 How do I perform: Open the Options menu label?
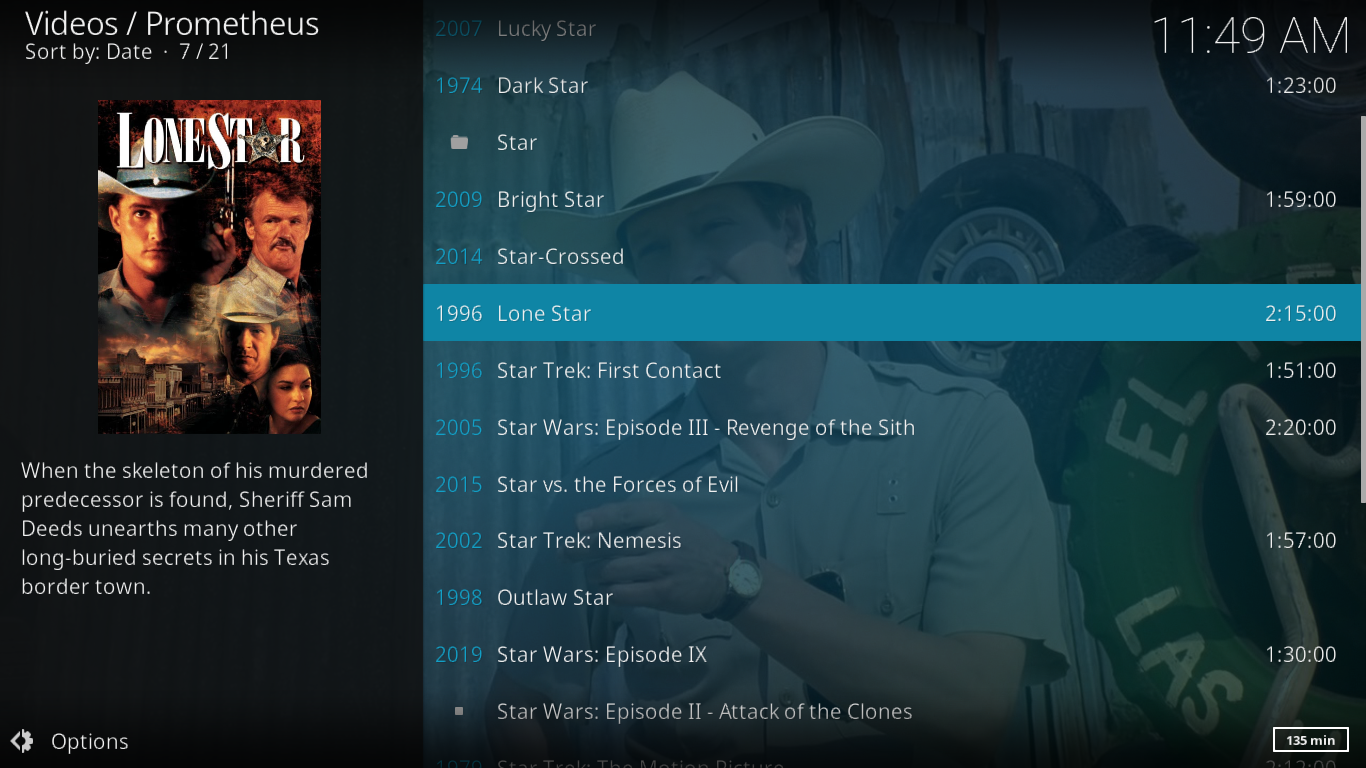(x=90, y=741)
